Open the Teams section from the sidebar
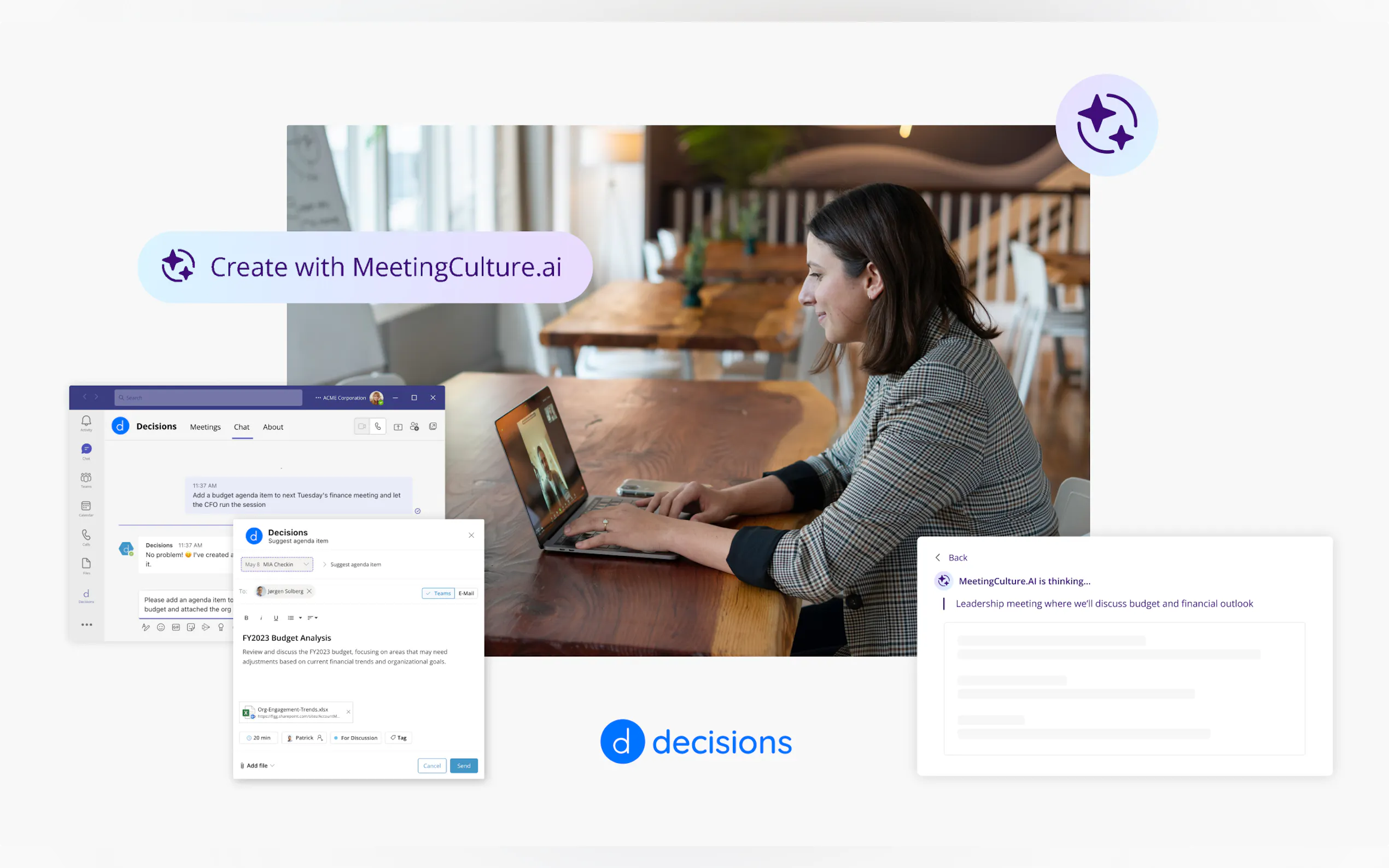The width and height of the screenshot is (1389, 868). click(86, 479)
